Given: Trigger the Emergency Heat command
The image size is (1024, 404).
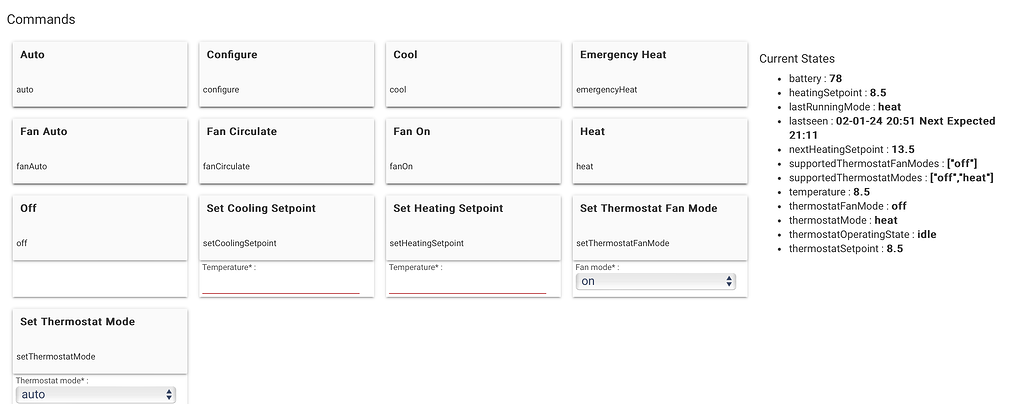Looking at the screenshot, I should (660, 72).
